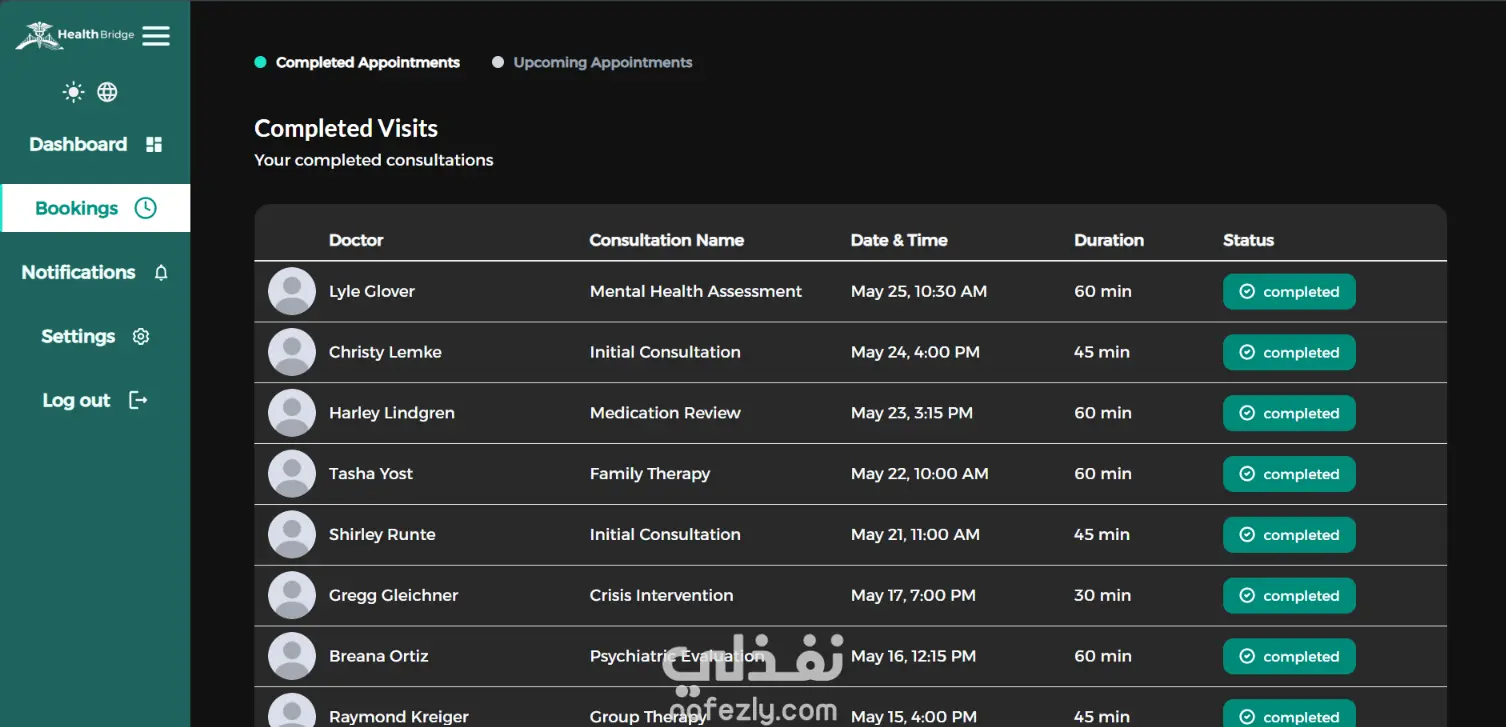
Task: Click the HealthBridge logo
Action: 75,35
